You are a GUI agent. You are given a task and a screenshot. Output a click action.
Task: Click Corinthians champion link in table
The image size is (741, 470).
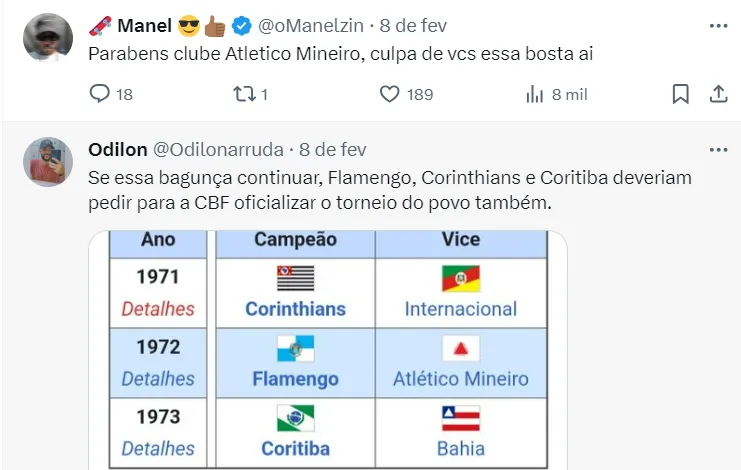pyautogui.click(x=295, y=309)
